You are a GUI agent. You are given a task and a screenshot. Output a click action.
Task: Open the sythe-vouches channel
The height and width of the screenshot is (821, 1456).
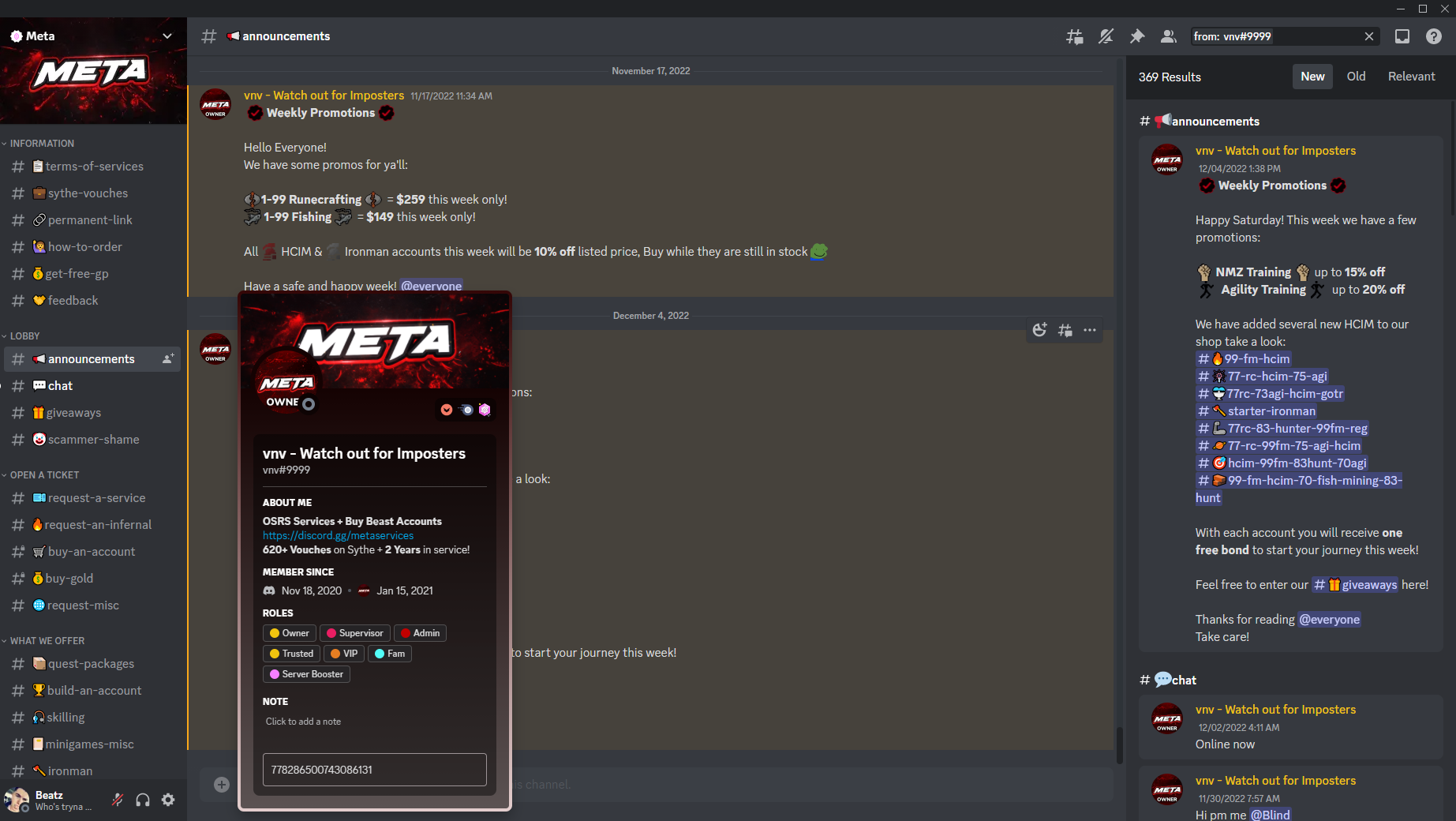[93, 193]
